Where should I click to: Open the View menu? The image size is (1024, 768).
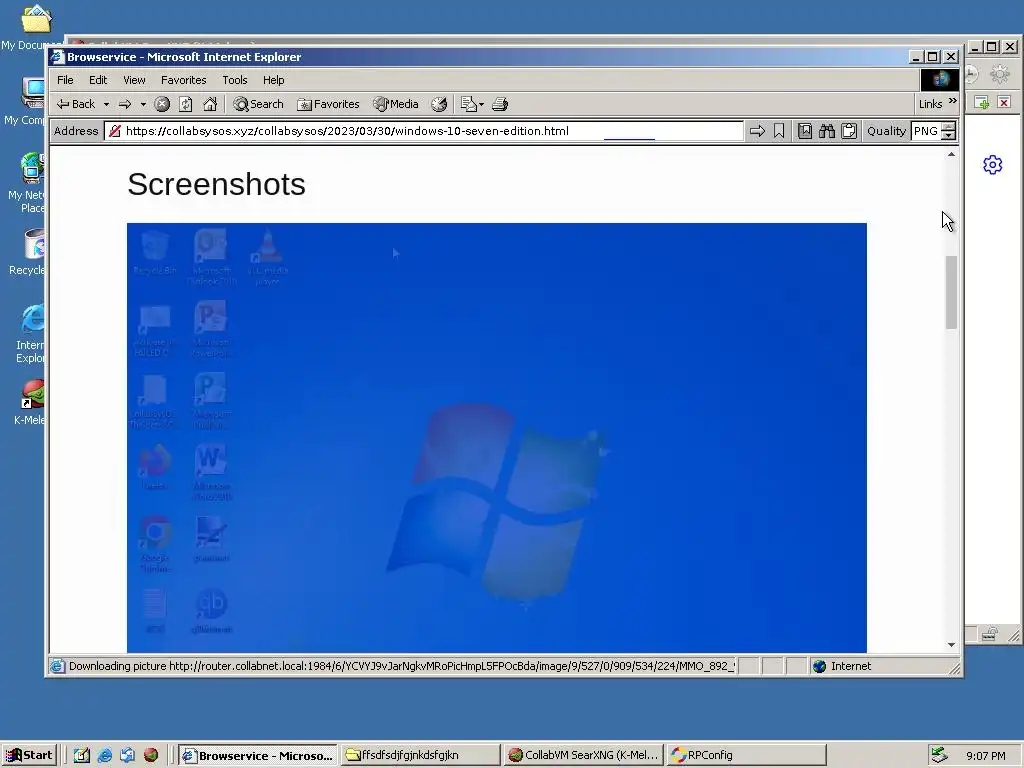pos(134,80)
